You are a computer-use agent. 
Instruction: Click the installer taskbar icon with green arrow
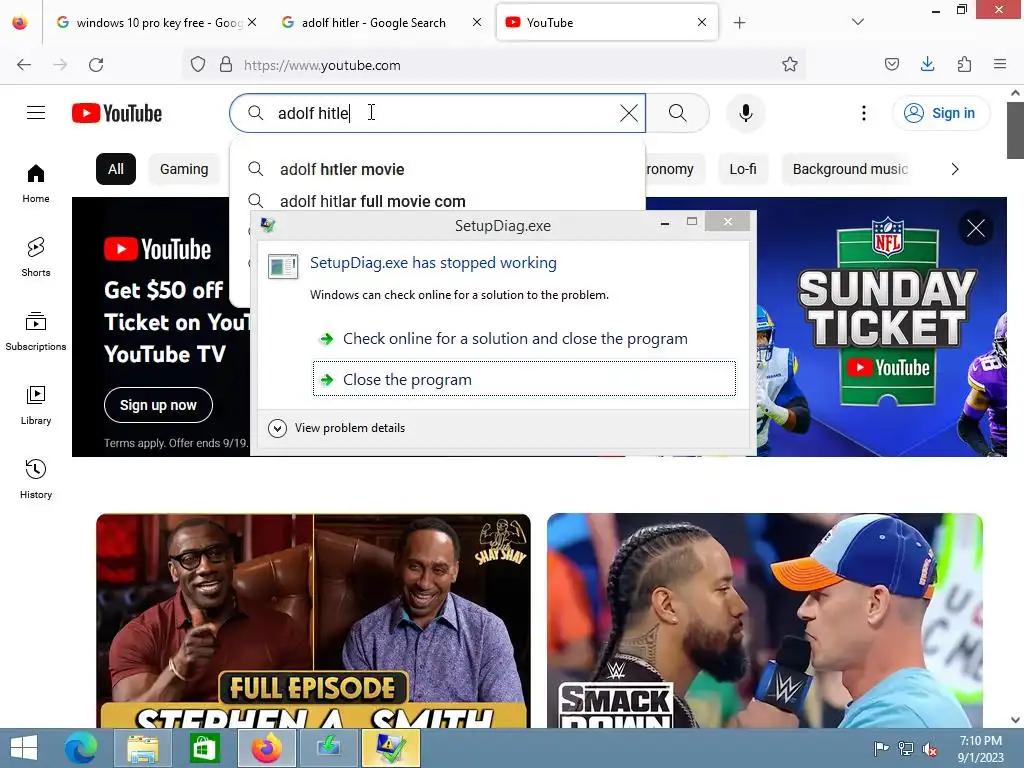[328, 748]
